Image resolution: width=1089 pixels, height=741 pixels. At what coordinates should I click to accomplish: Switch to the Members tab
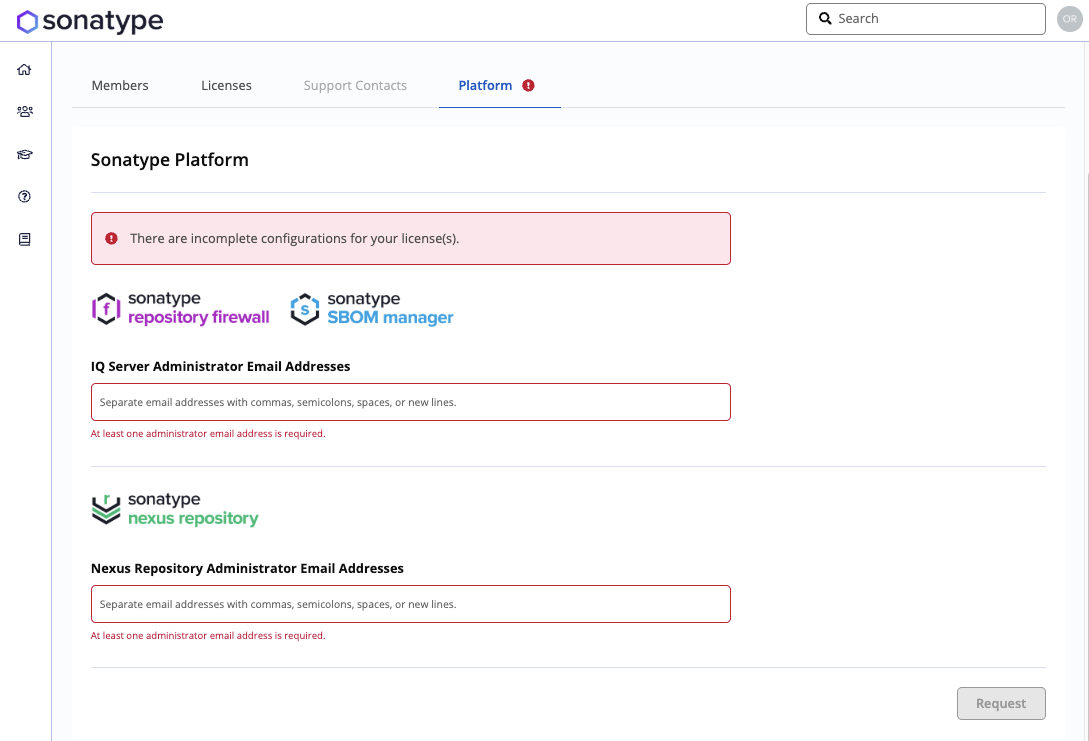coord(120,85)
